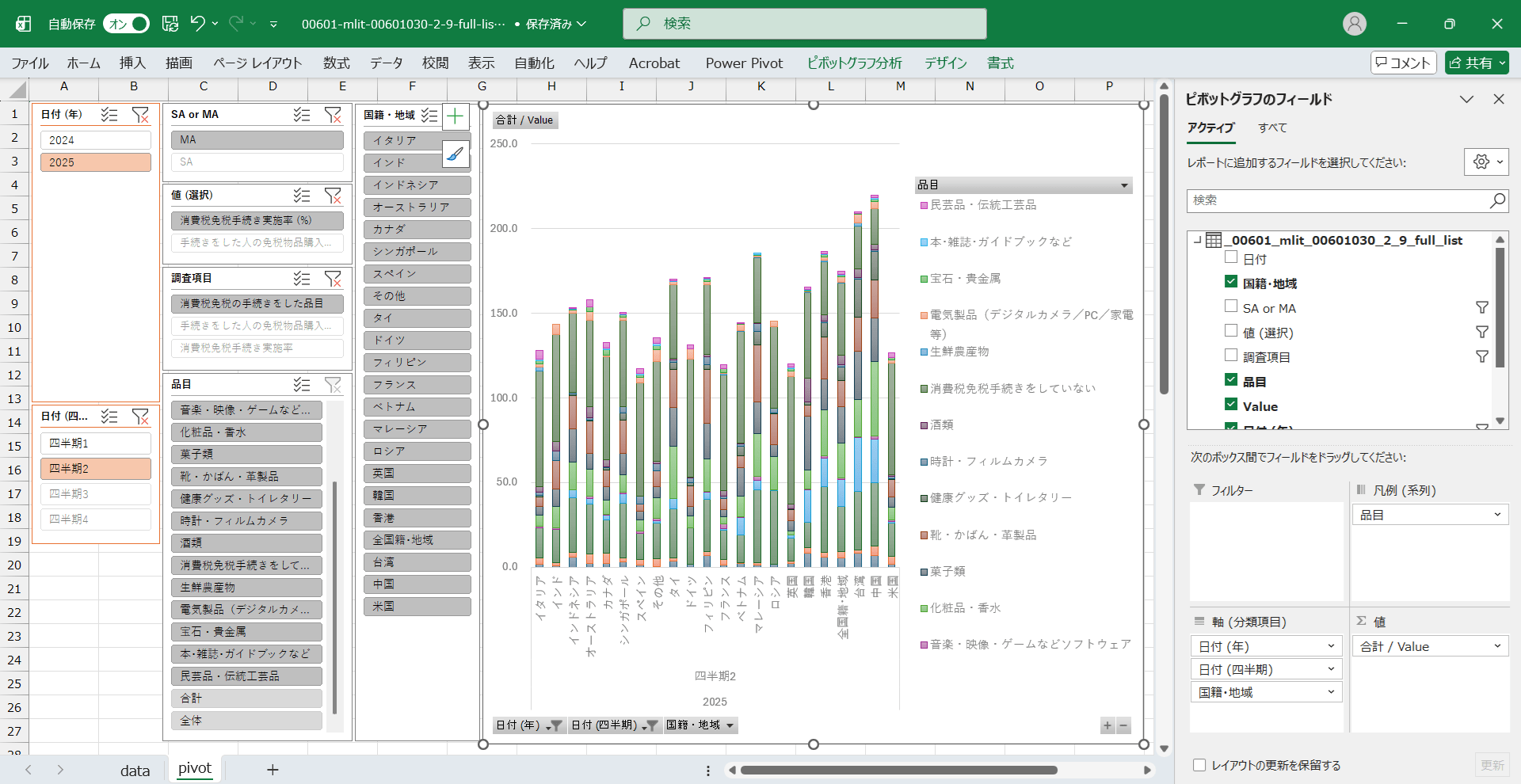Open the chart styles paintbrush icon
The height and width of the screenshot is (784, 1521).
pyautogui.click(x=456, y=154)
